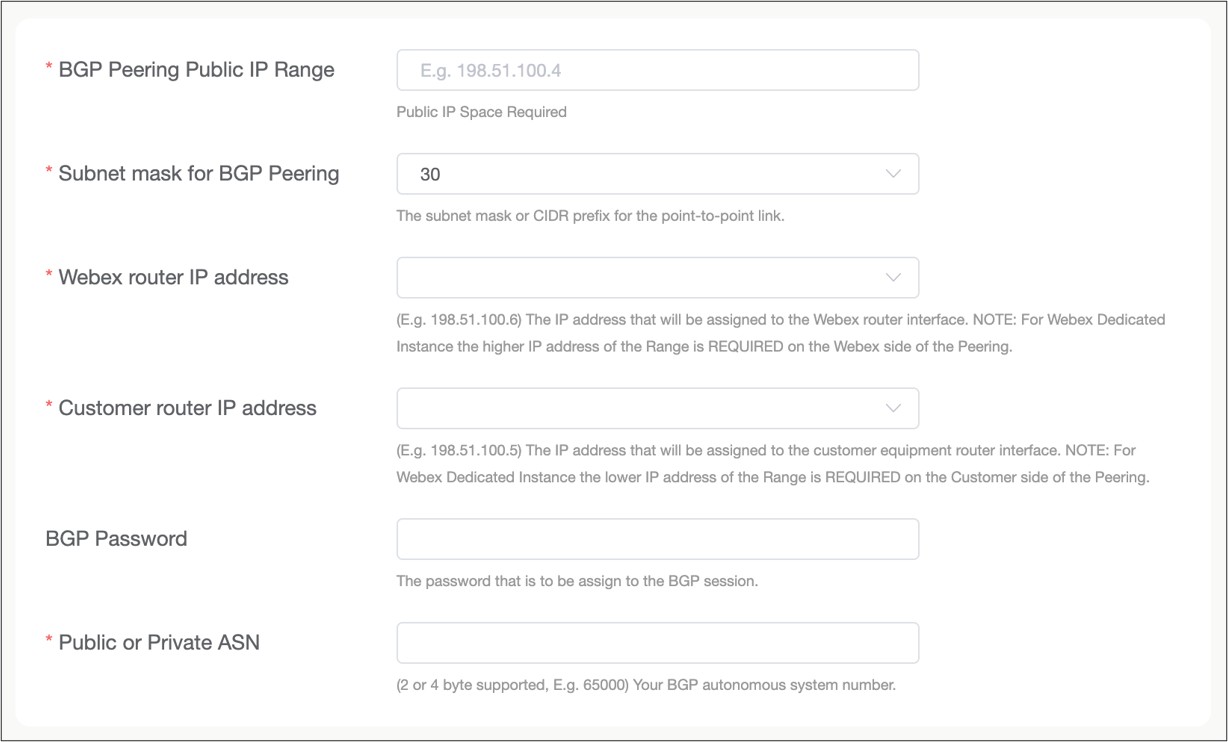This screenshot has height=742, width=1228.
Task: Click the BGP Peering Public IP Range field
Action: click(657, 71)
